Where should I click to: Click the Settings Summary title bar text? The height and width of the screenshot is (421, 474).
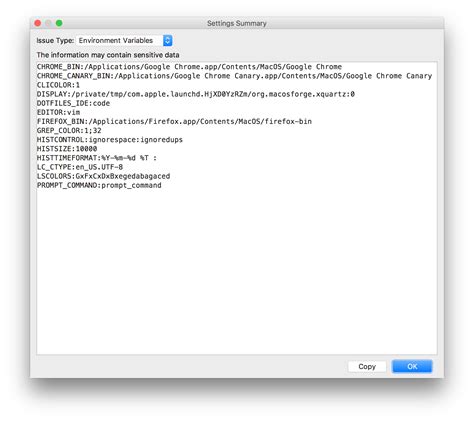[x=237, y=23]
